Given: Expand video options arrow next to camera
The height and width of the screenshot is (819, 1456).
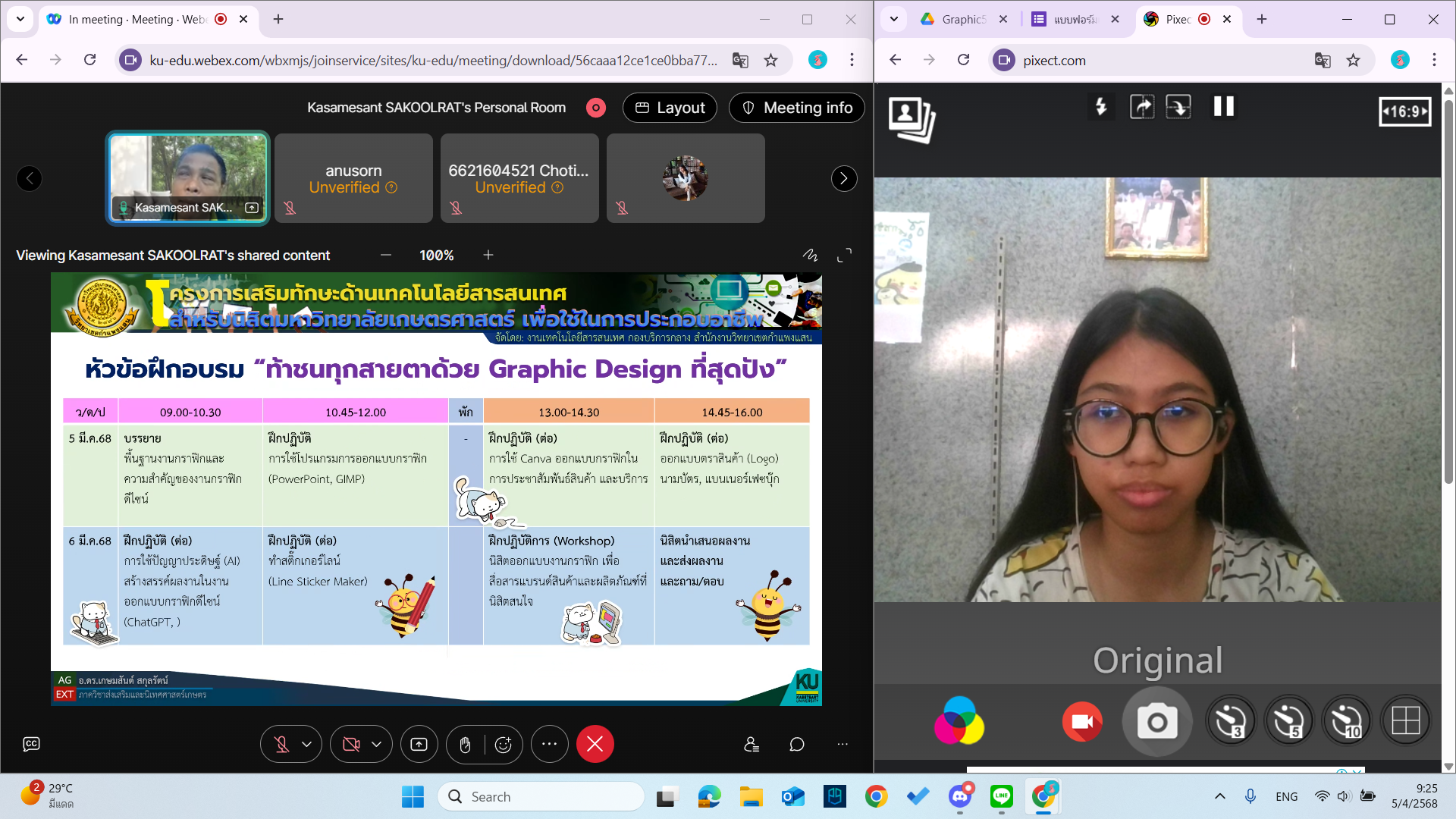Looking at the screenshot, I should tap(376, 745).
